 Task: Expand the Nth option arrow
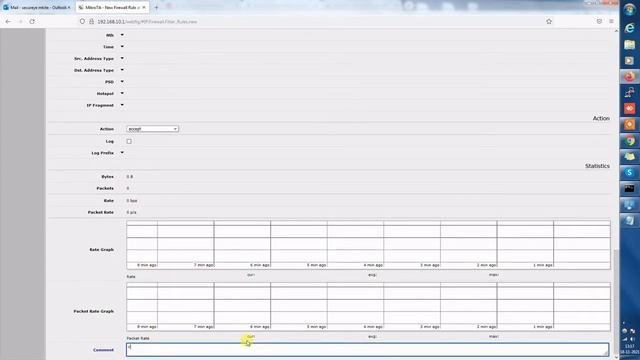pyautogui.click(x=122, y=35)
